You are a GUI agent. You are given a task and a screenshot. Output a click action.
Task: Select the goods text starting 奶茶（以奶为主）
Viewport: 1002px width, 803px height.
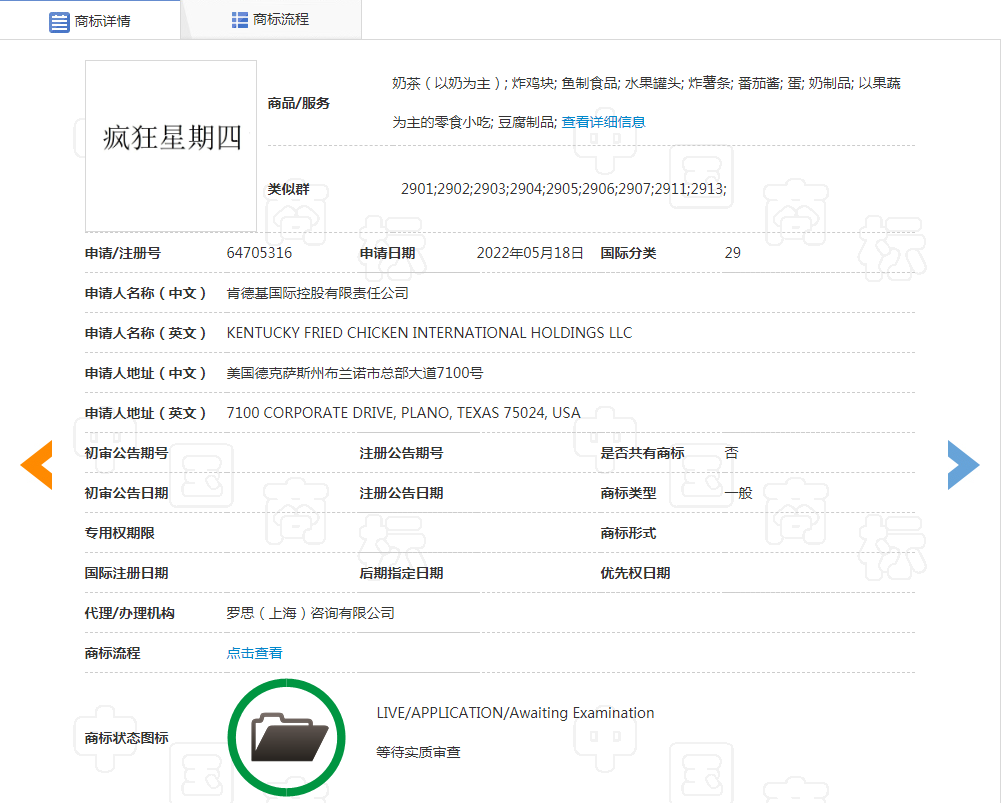click(x=646, y=102)
